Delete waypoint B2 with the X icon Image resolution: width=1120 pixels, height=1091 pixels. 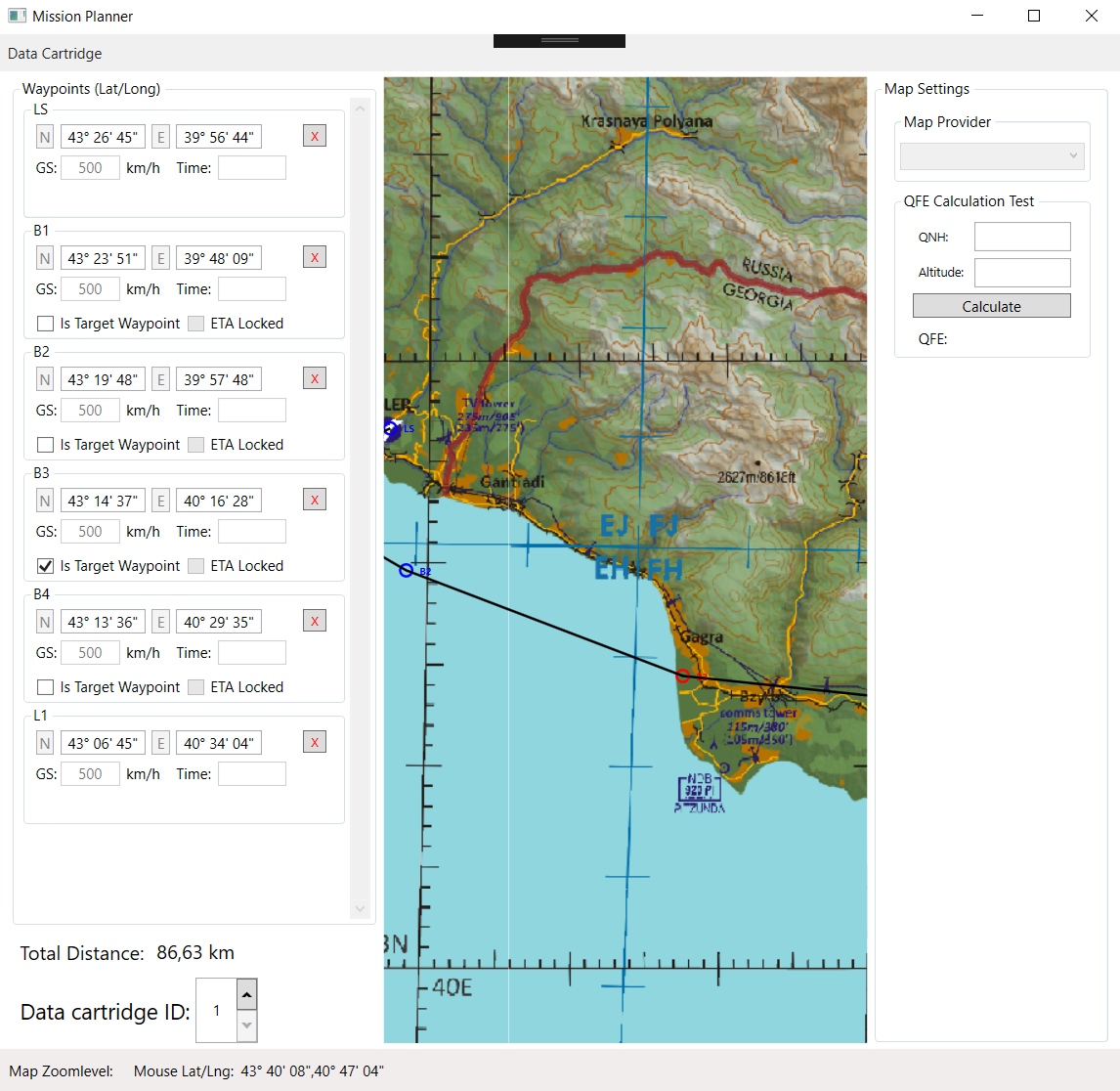tap(315, 378)
